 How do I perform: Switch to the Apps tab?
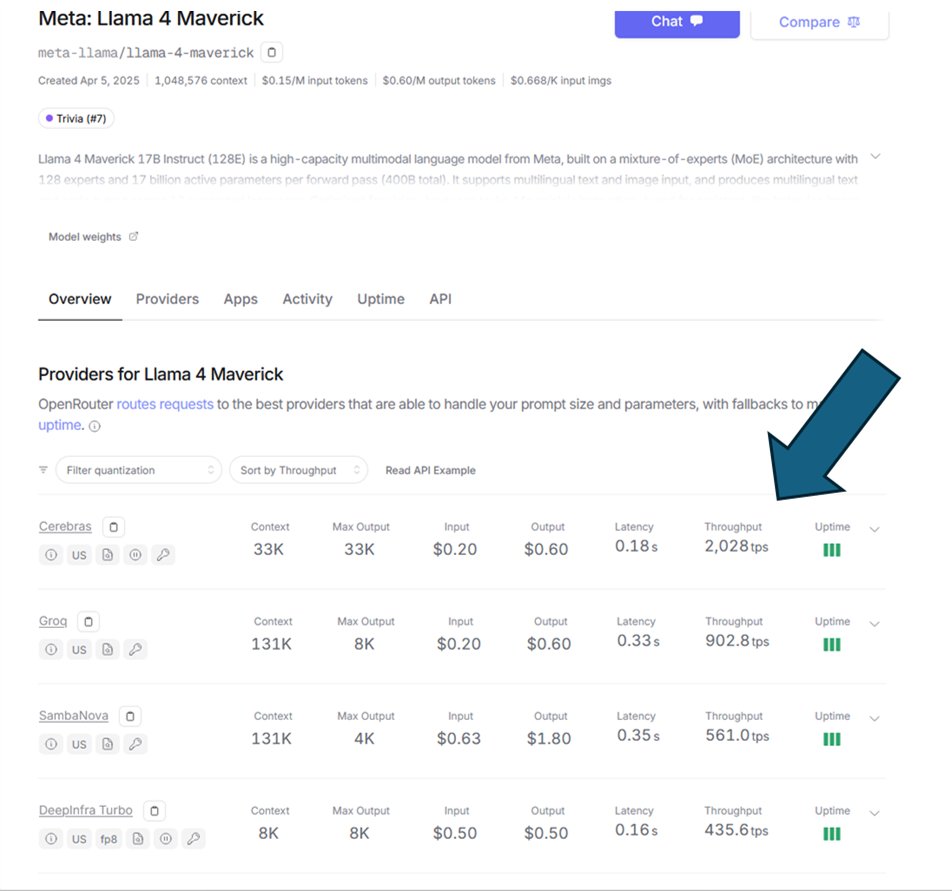pyautogui.click(x=240, y=299)
